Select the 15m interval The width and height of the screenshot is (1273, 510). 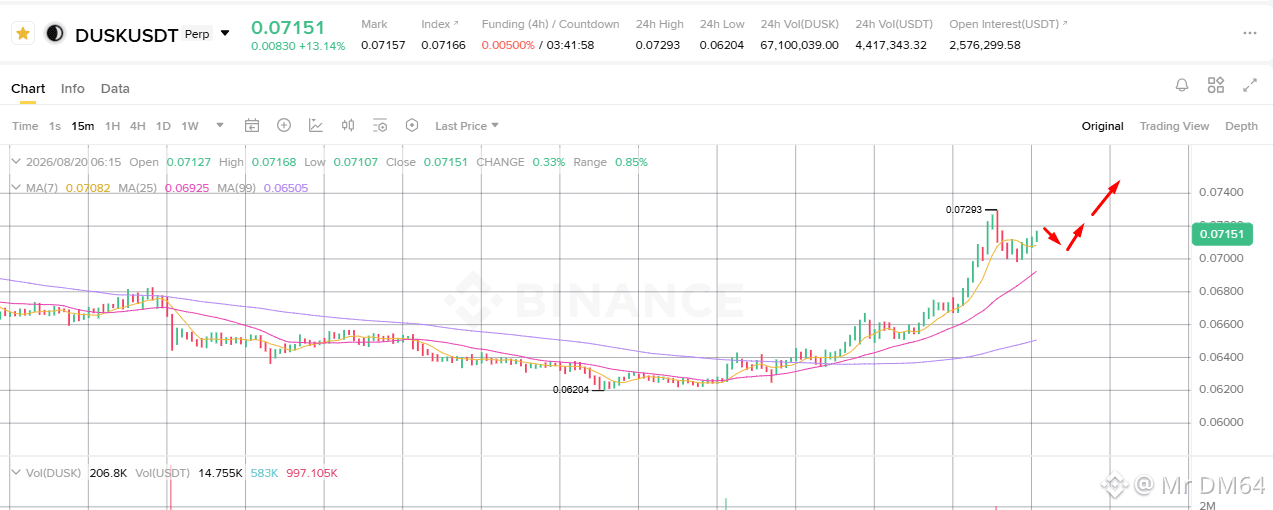pyautogui.click(x=83, y=126)
